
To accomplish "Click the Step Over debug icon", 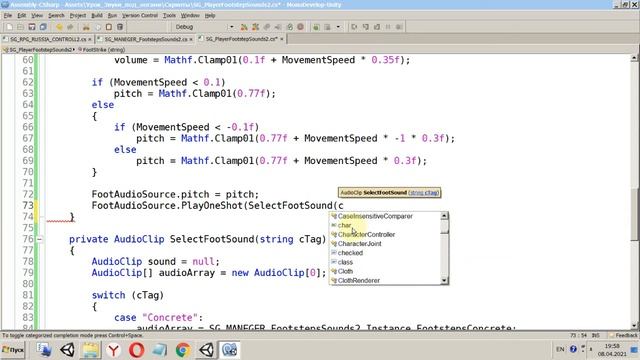I will pos(354,27).
